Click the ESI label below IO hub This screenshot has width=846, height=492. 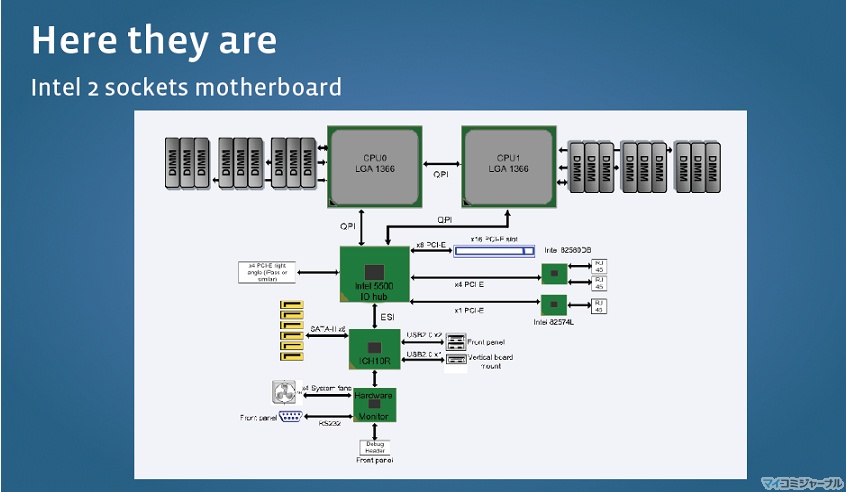point(387,317)
